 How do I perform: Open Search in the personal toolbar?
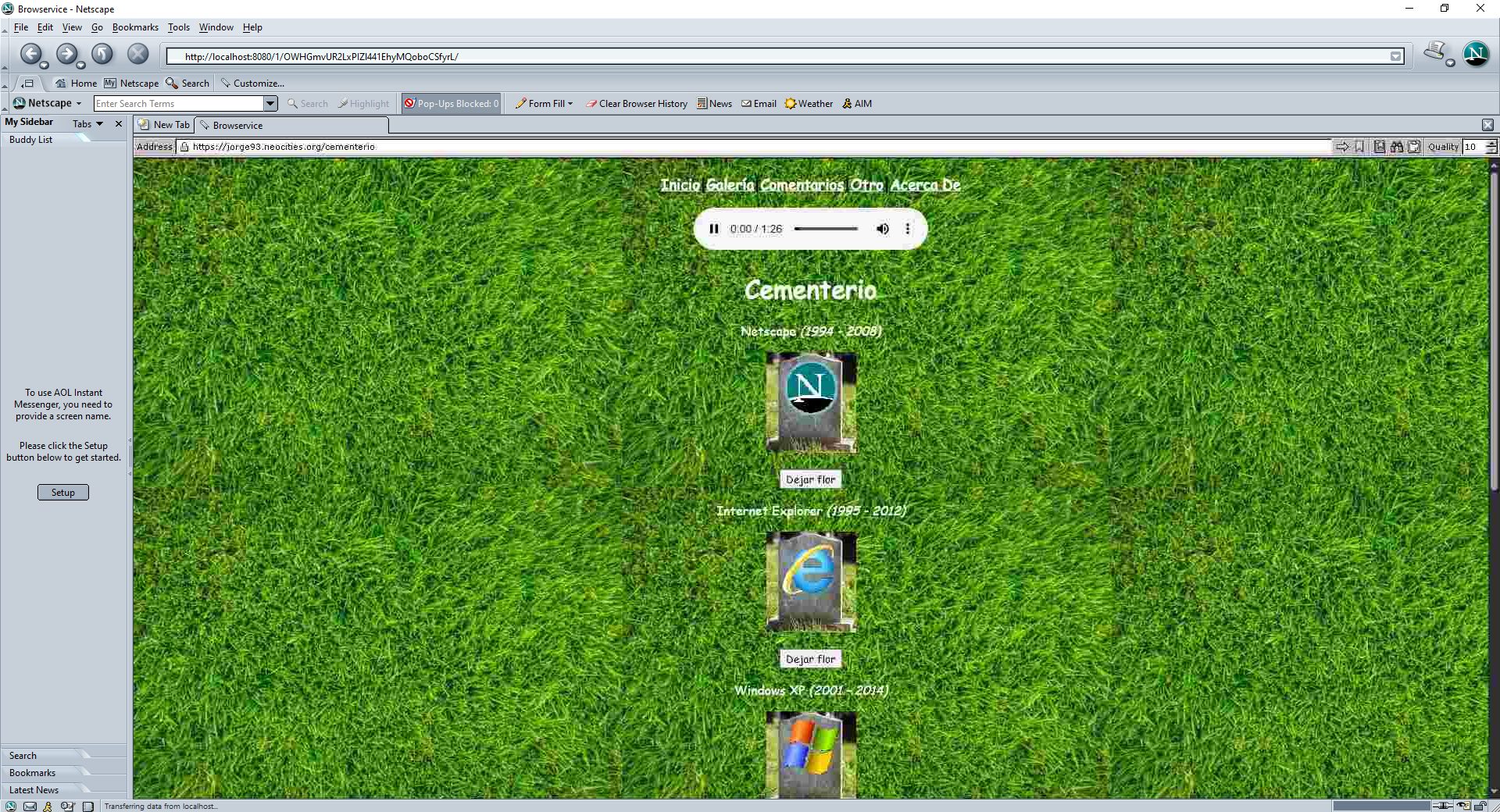pyautogui.click(x=187, y=83)
